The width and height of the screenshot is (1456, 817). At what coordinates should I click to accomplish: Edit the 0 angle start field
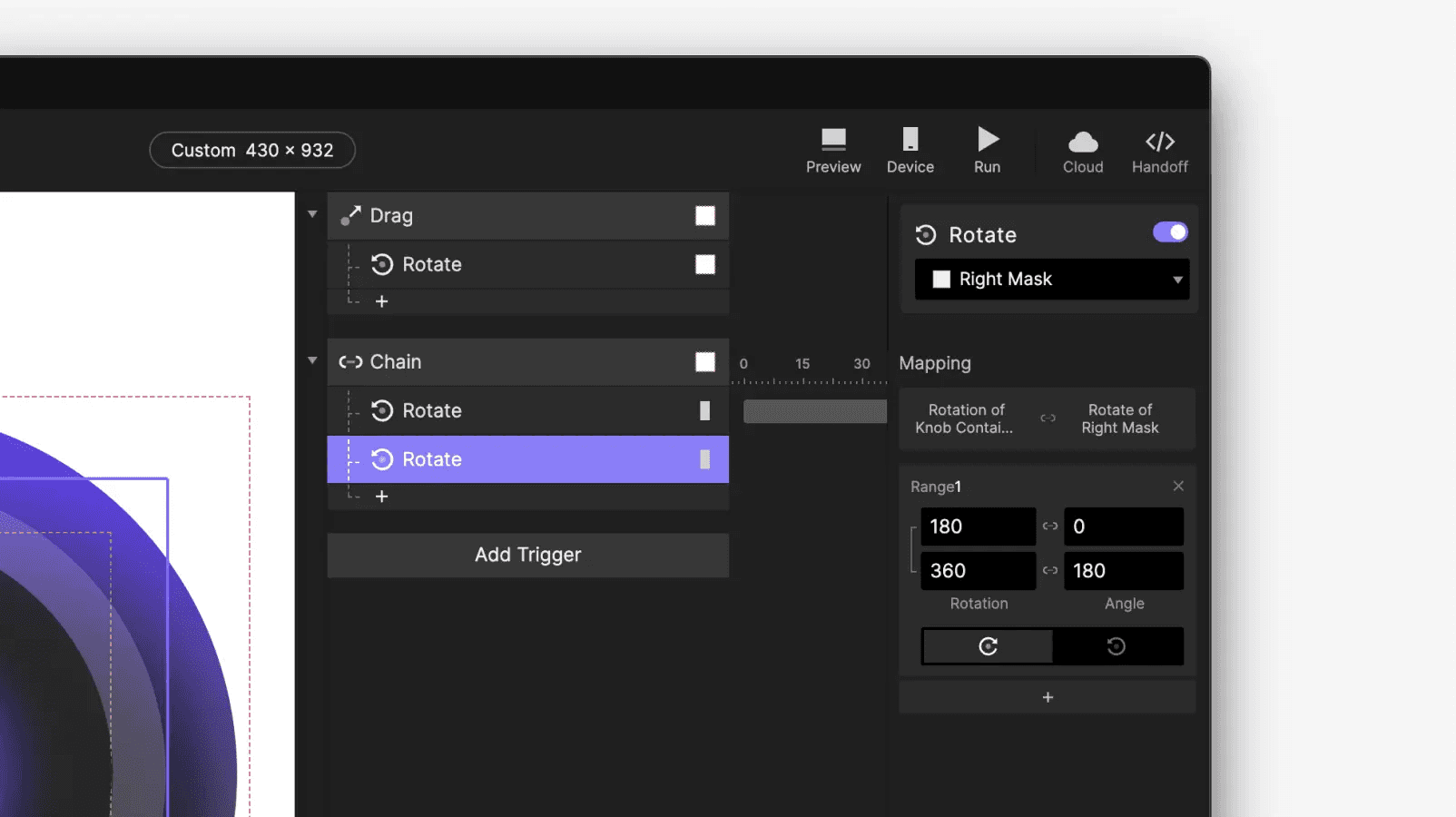[x=1124, y=527]
